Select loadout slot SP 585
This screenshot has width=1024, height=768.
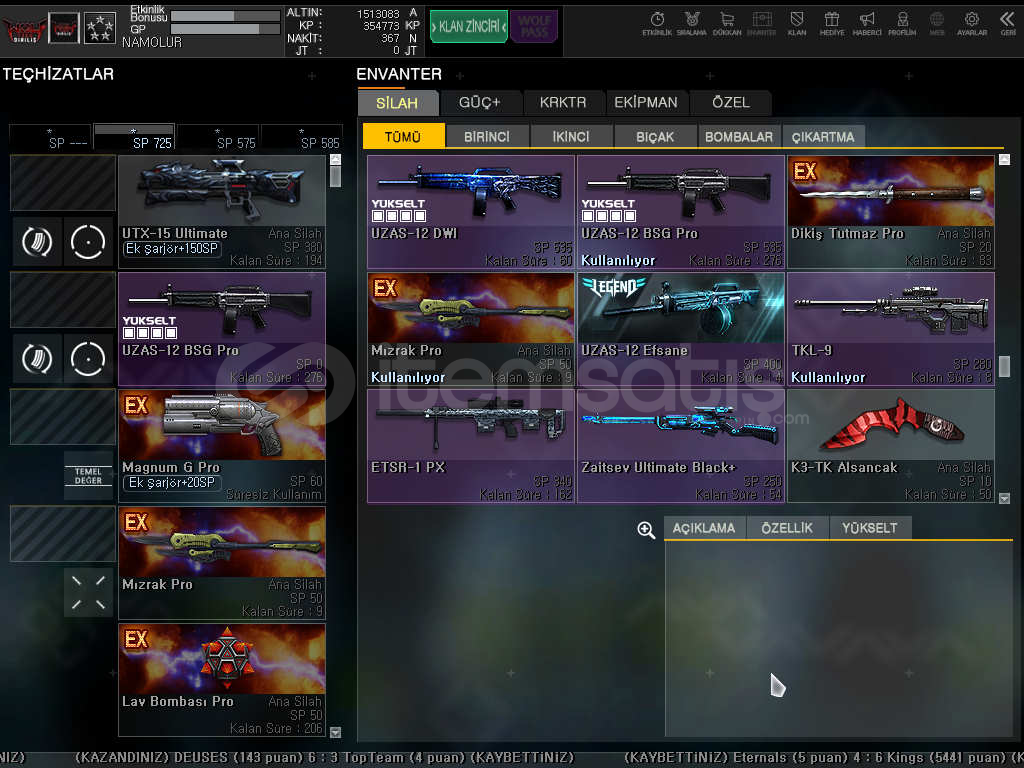pos(302,137)
